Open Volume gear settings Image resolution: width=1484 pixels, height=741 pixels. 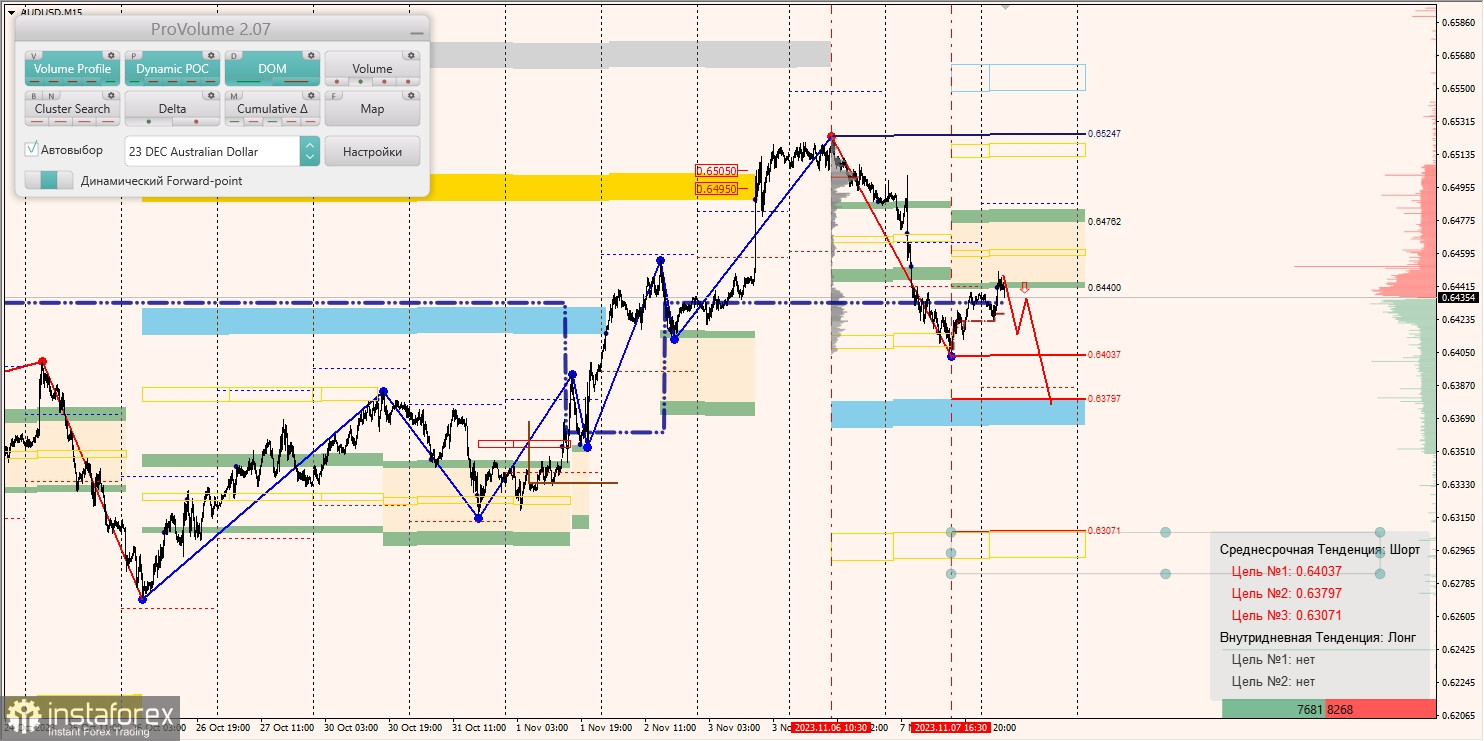(411, 56)
